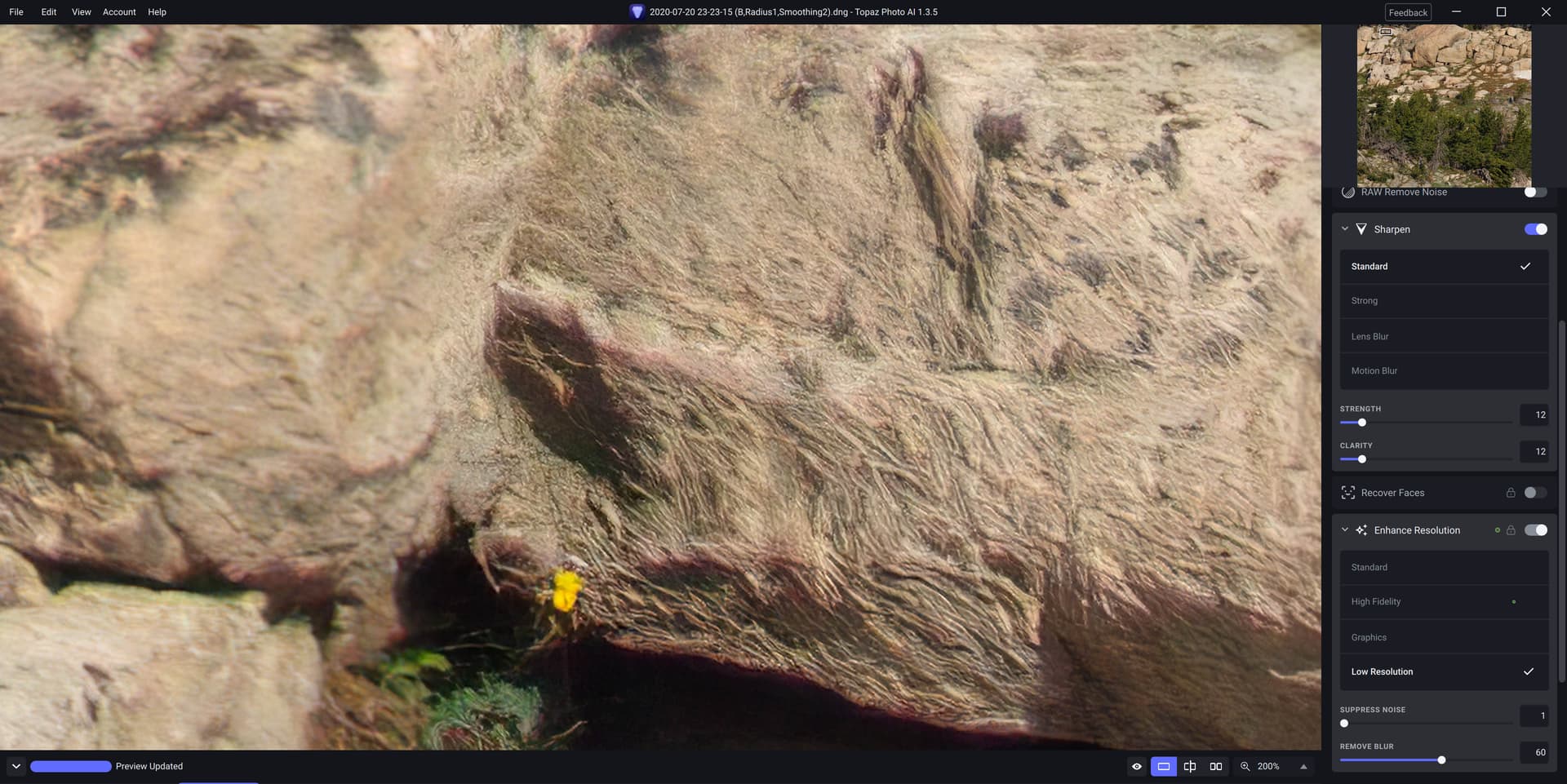This screenshot has width=1567, height=784.
Task: Turn on RAW Remove Noise switch
Action: click(1535, 193)
